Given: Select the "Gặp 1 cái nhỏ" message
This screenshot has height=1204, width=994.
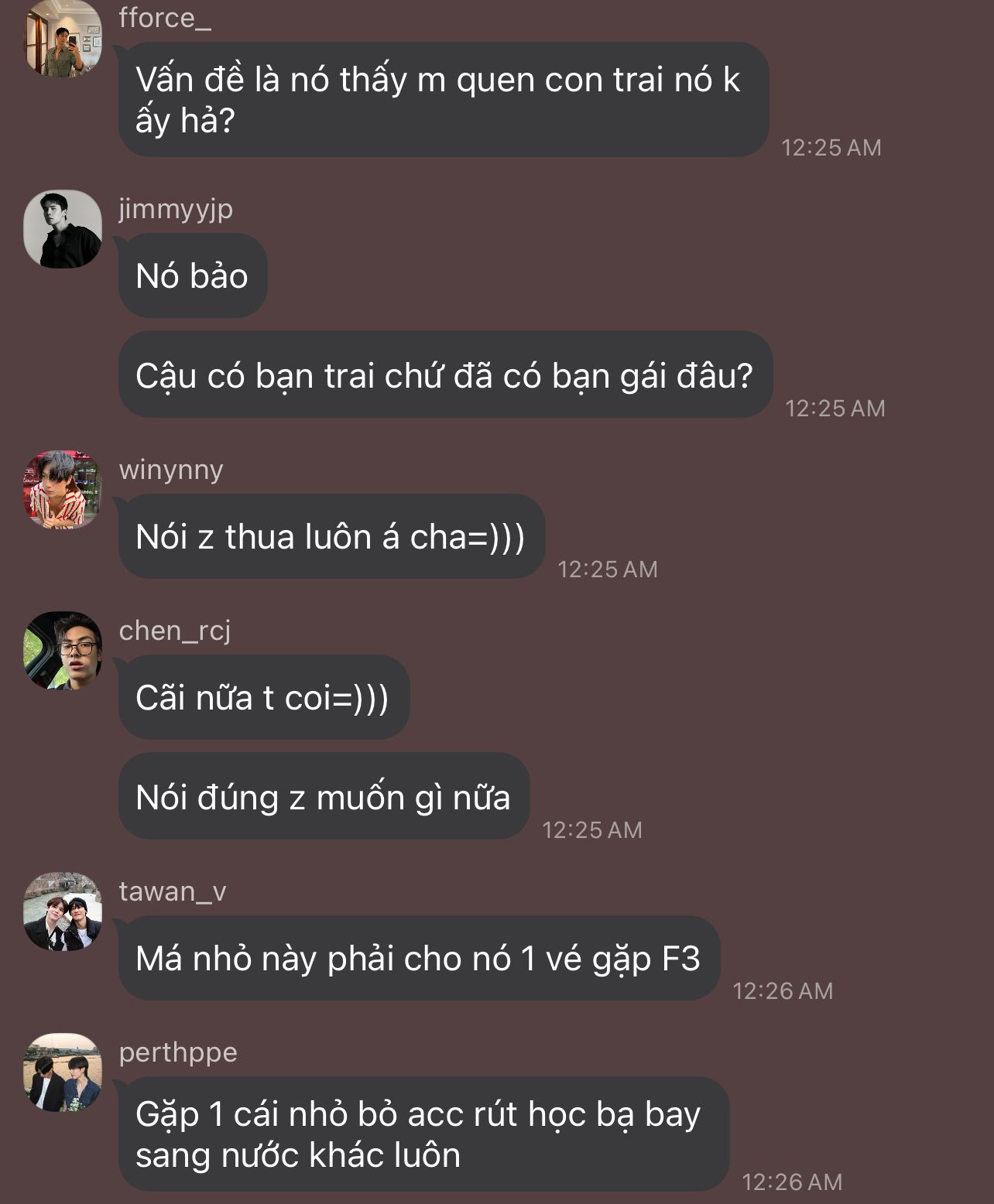Looking at the screenshot, I should tap(423, 1134).
